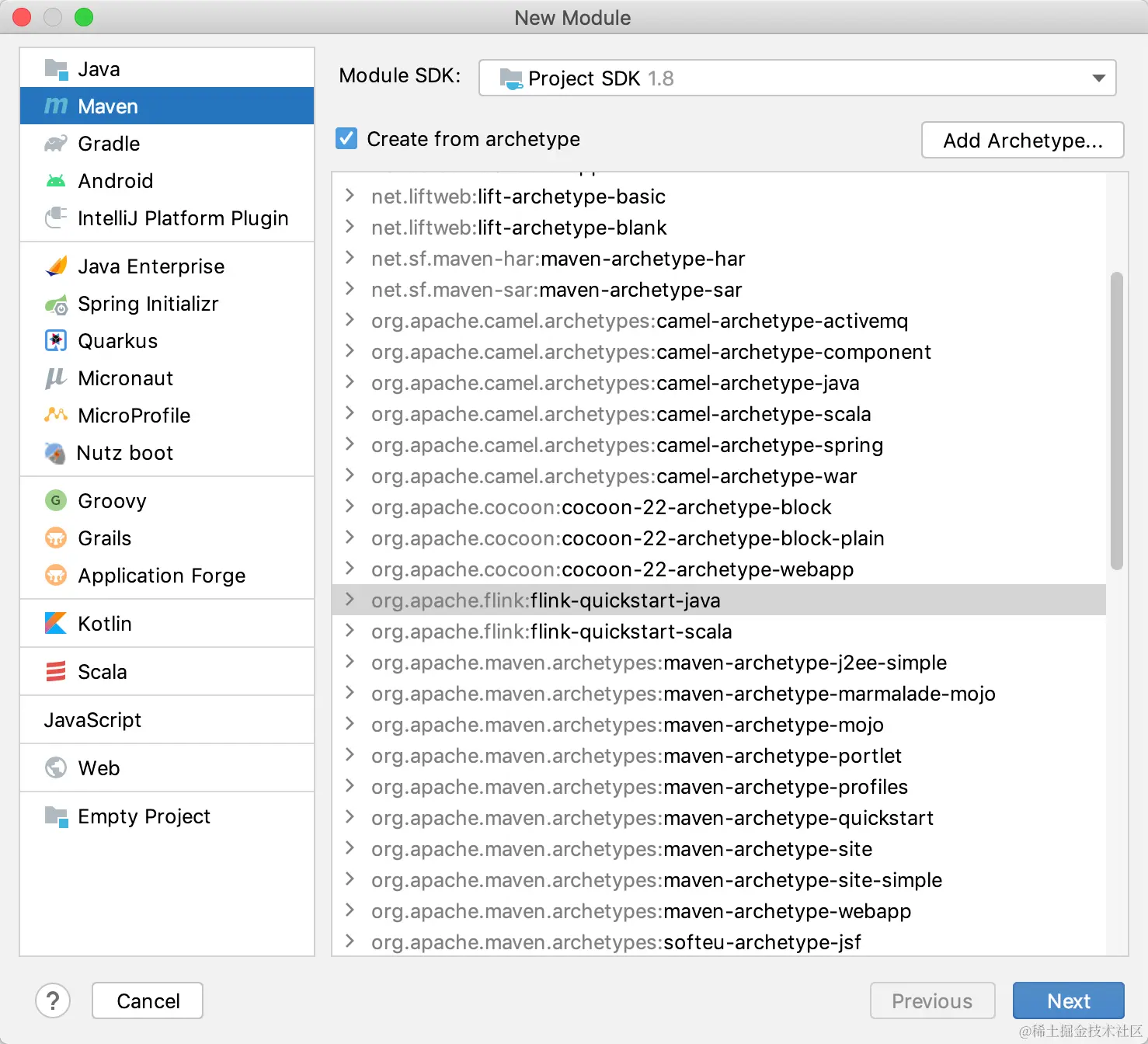Click the Add Archetype... button
The height and width of the screenshot is (1044, 1148).
click(1022, 140)
